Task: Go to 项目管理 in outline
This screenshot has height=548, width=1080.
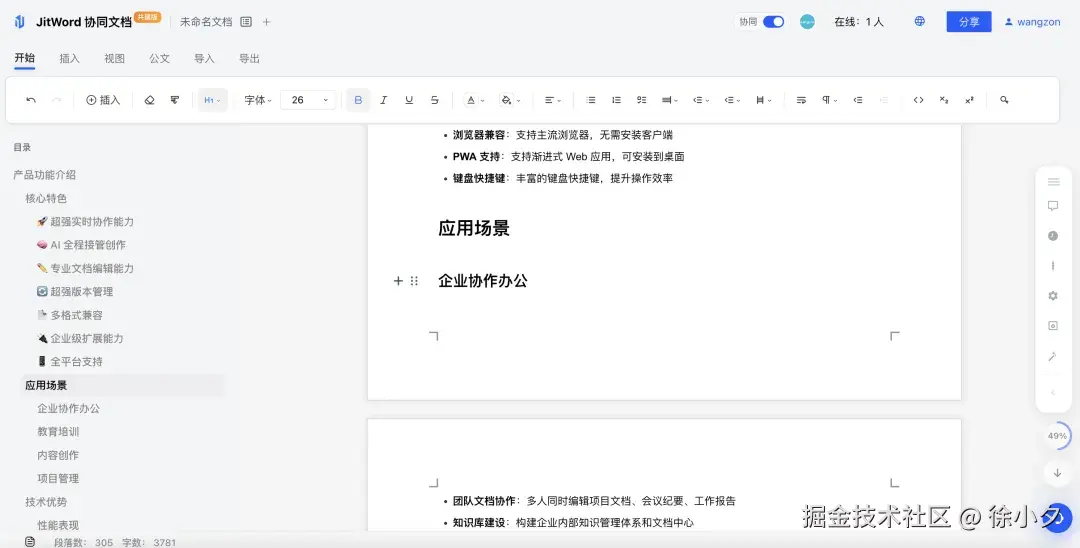Action: [59, 478]
